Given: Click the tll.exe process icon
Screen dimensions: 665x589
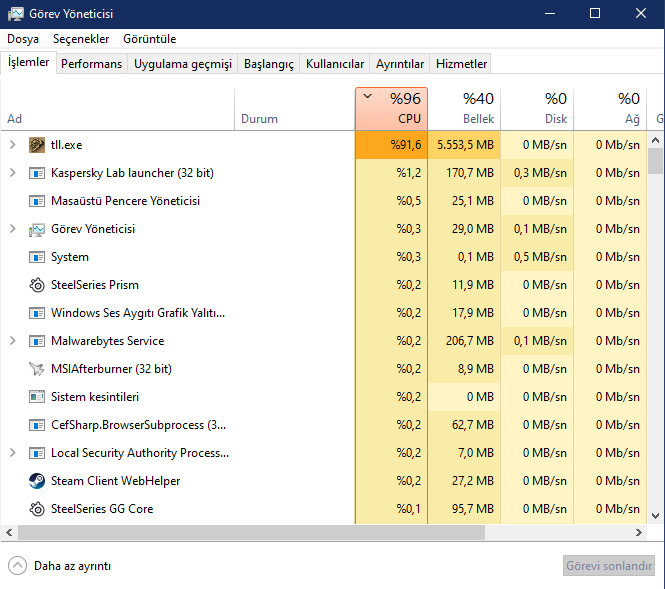Looking at the screenshot, I should tap(37, 145).
